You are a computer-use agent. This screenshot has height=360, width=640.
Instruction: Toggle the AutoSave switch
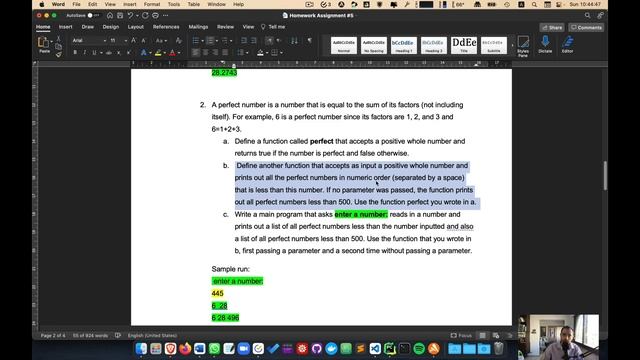[x=92, y=16]
